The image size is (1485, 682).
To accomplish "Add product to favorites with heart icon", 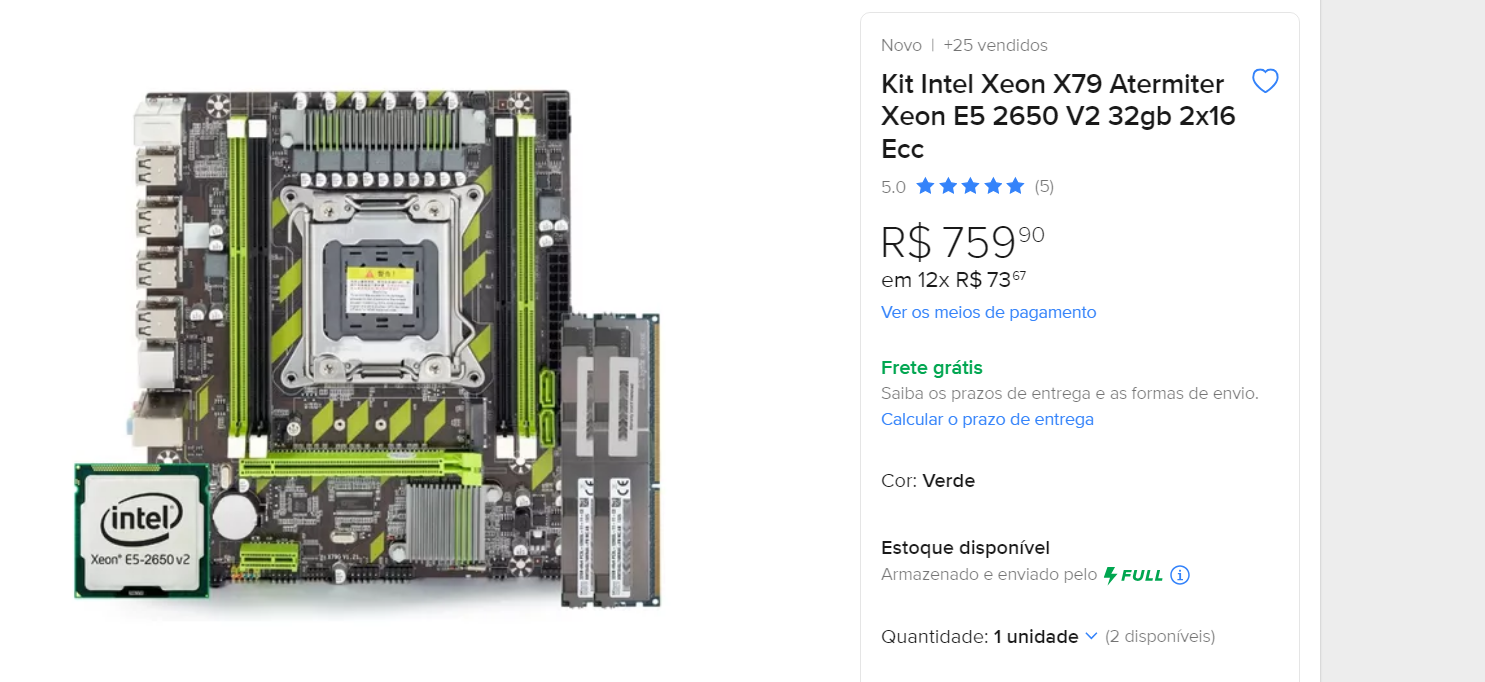I will click(x=1265, y=81).
